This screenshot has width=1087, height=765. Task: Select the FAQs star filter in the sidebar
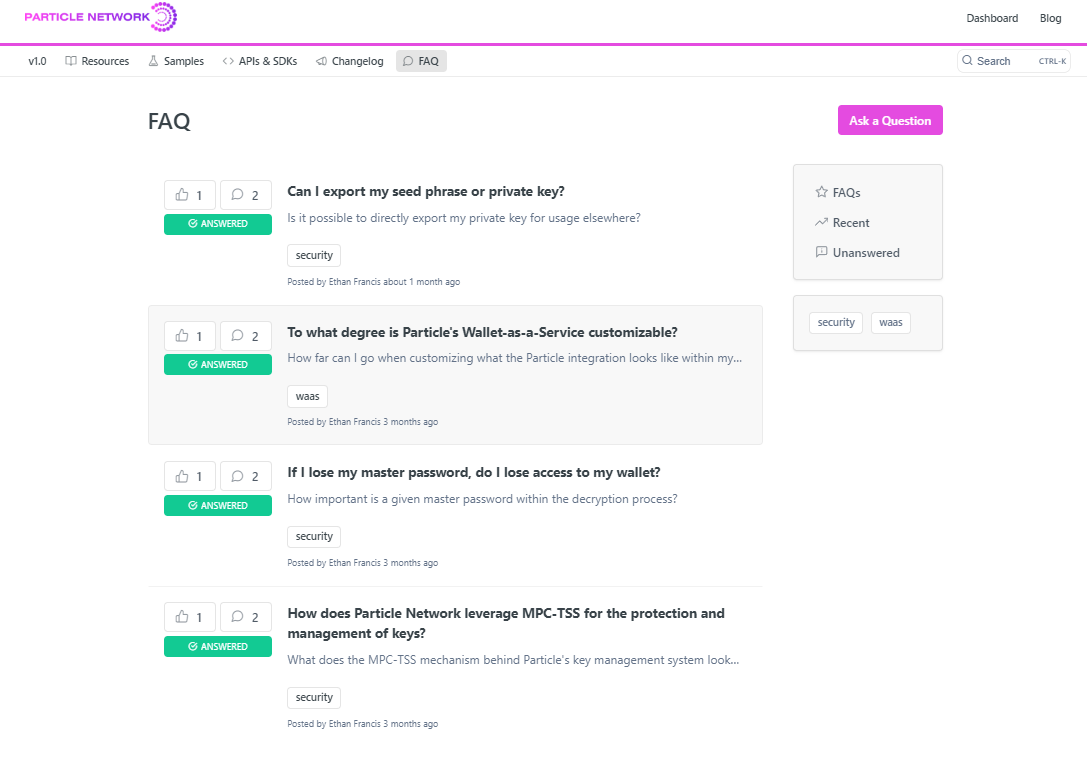click(842, 192)
